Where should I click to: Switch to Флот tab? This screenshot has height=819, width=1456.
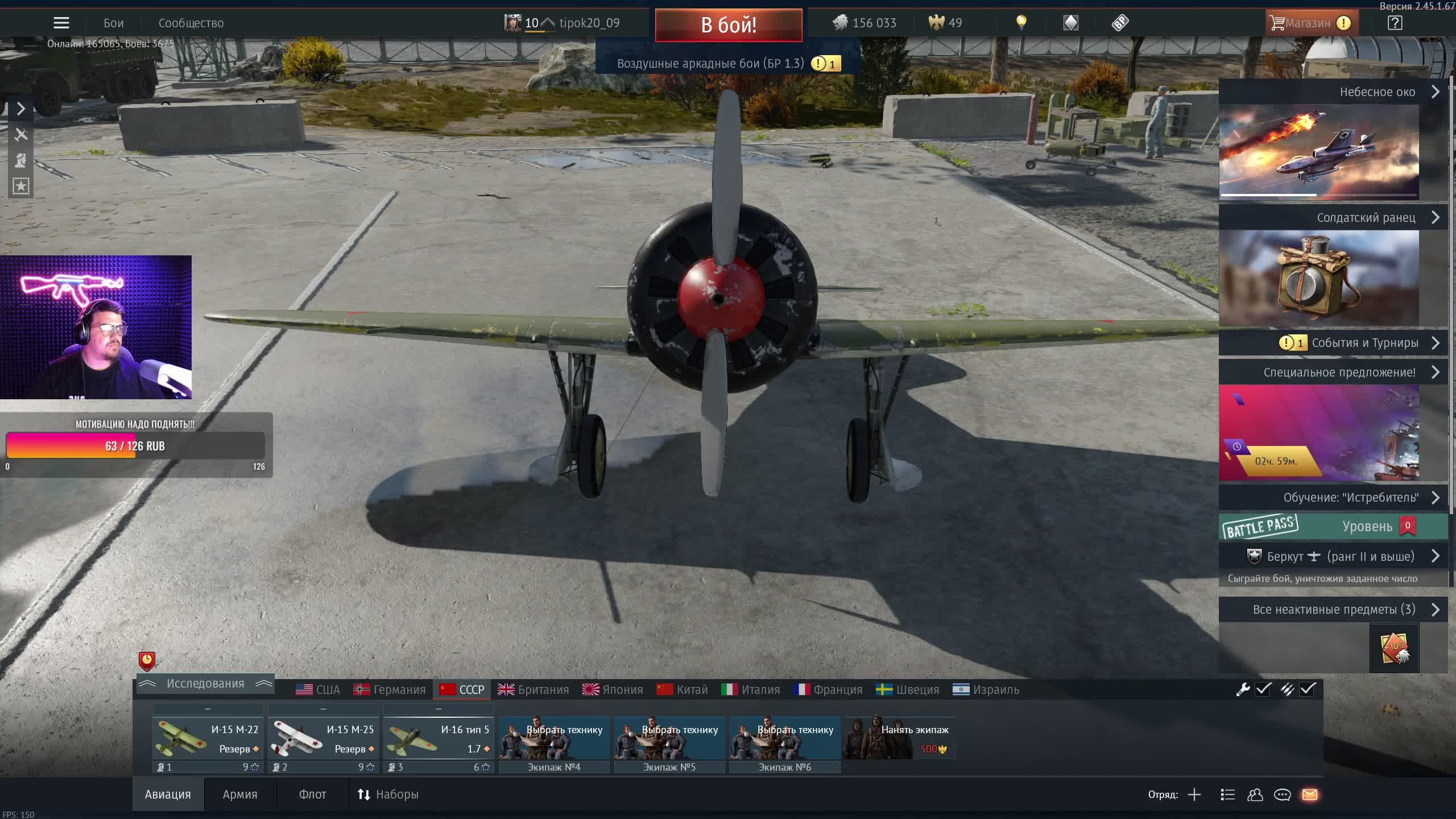point(312,795)
